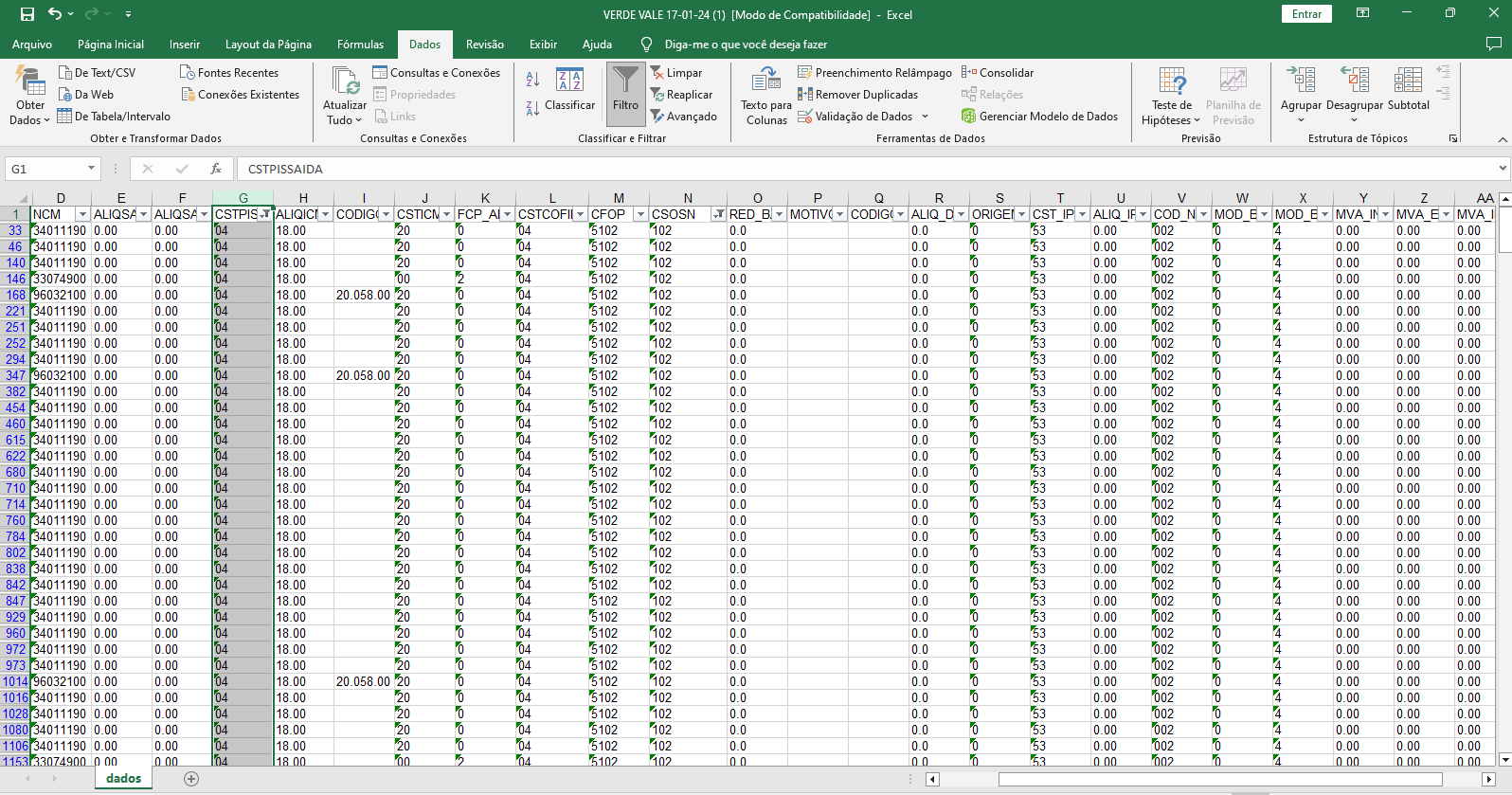Click Entrar sign-in button
The height and width of the screenshot is (795, 1512).
[1306, 14]
